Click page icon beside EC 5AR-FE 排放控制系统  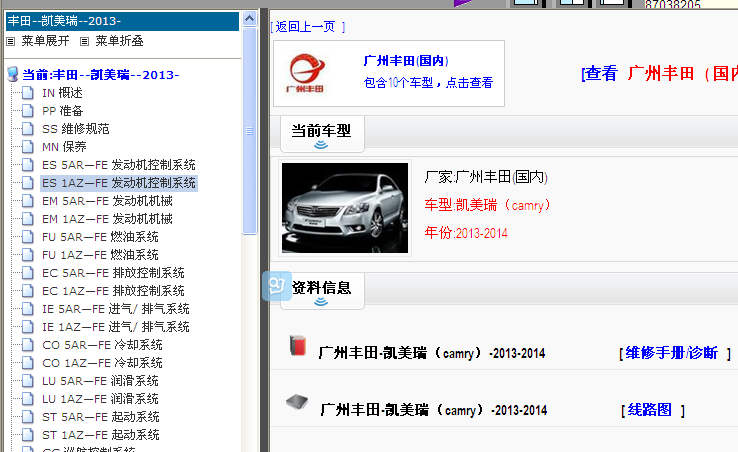click(x=28, y=273)
